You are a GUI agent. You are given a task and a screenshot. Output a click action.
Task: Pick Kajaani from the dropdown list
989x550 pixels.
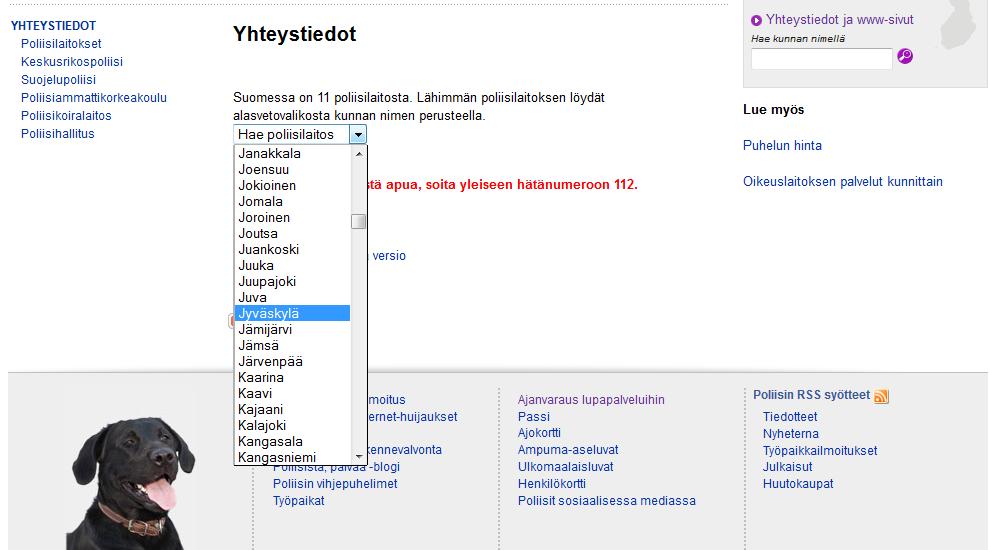(x=292, y=409)
